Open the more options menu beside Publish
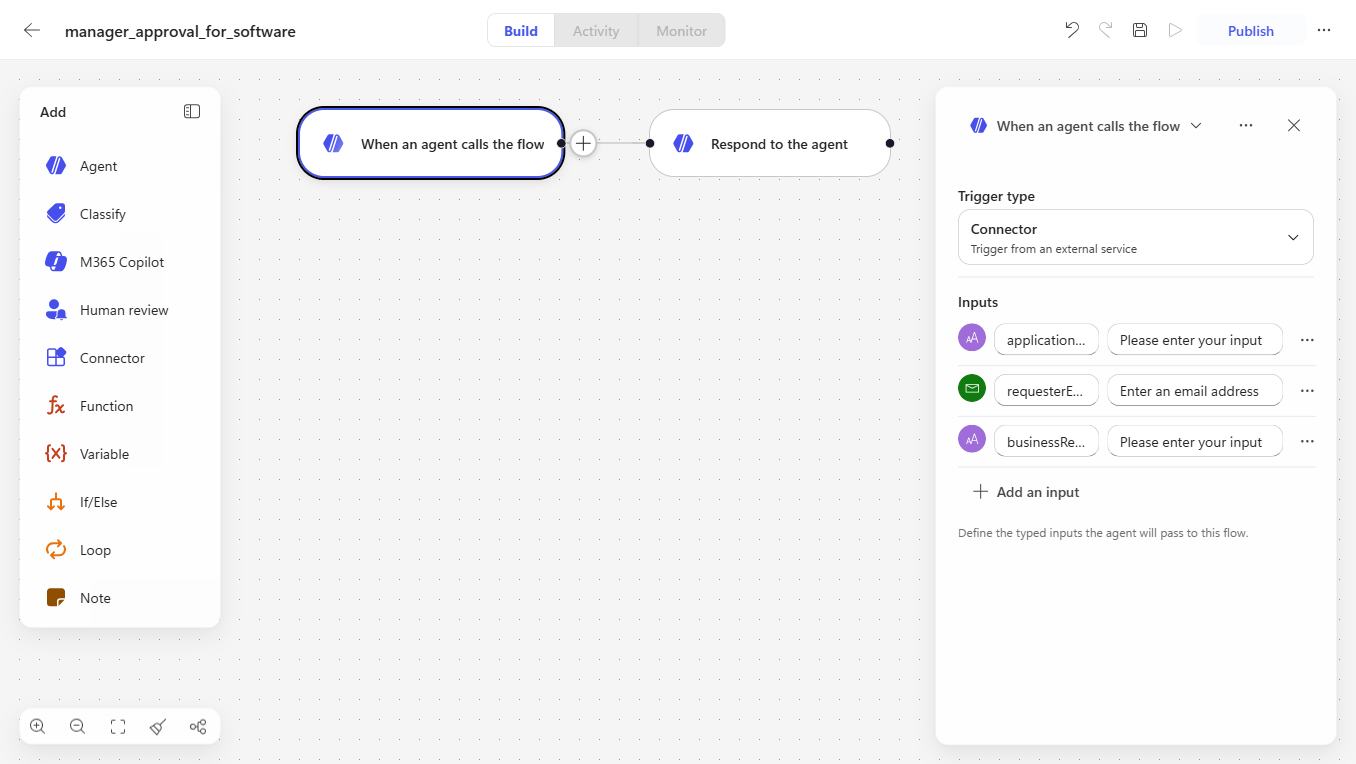This screenshot has height=764, width=1356. click(1324, 30)
